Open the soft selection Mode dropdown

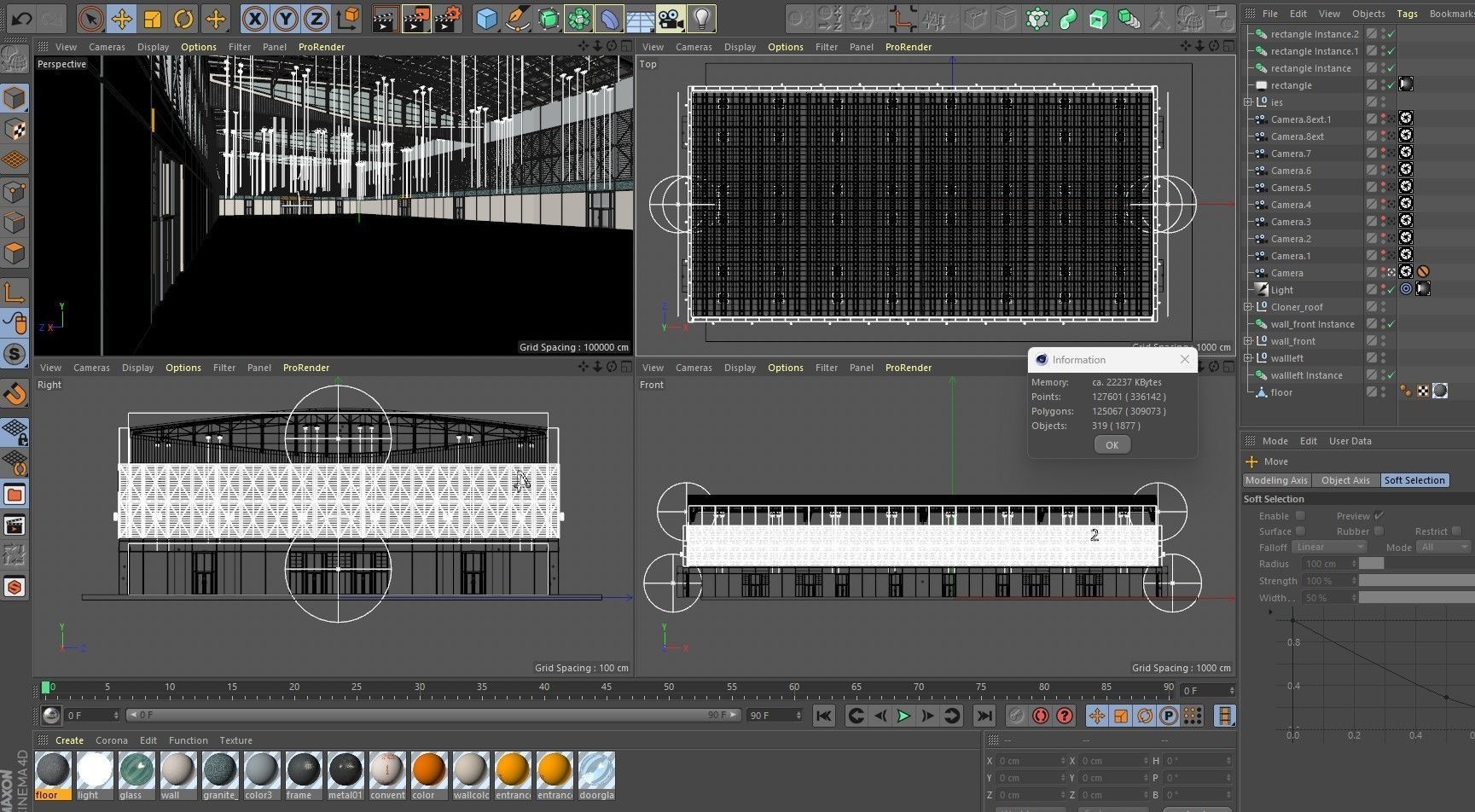pos(1443,547)
